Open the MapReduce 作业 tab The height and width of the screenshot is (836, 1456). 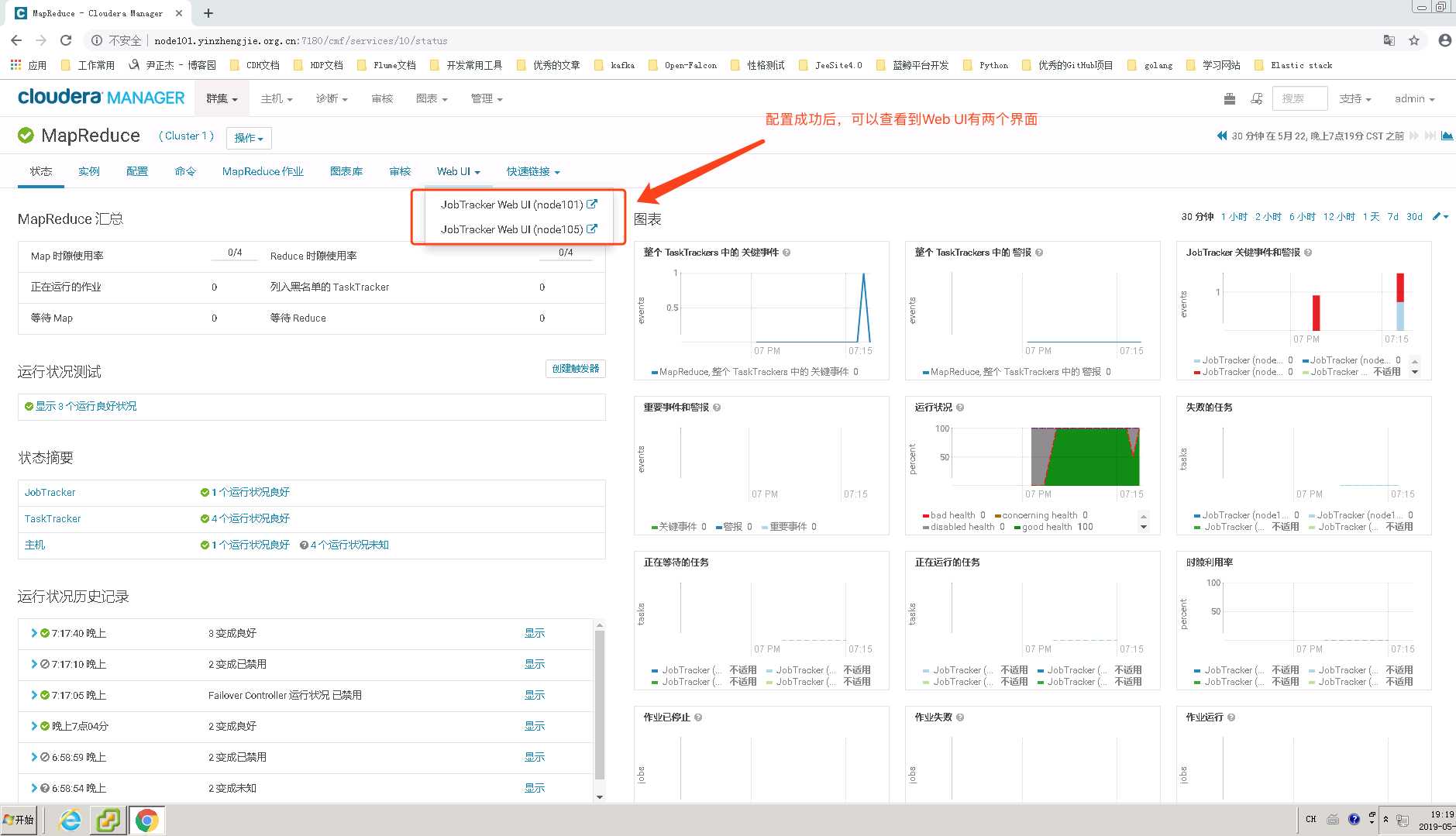(x=263, y=171)
